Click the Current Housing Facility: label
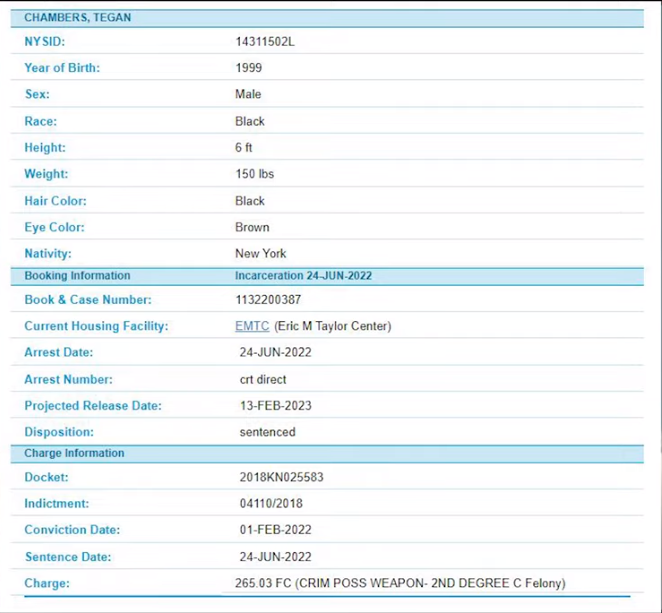662x613 pixels. (96, 326)
